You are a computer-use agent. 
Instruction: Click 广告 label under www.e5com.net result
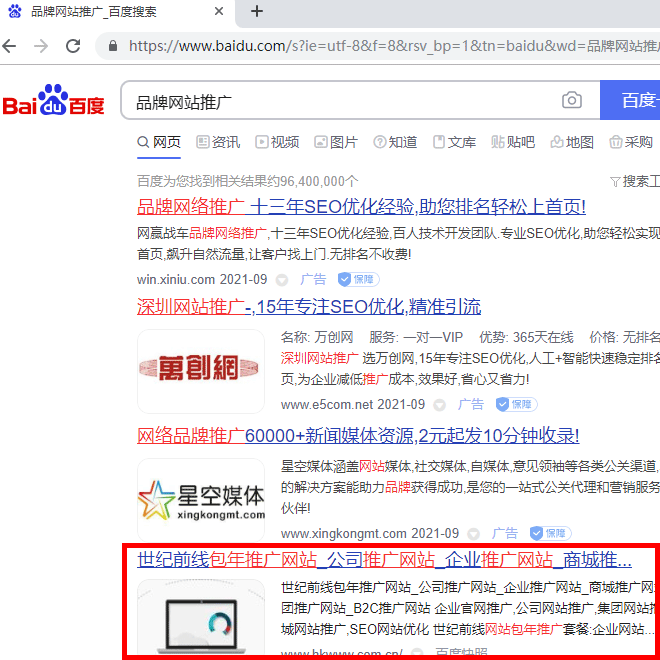click(x=471, y=405)
